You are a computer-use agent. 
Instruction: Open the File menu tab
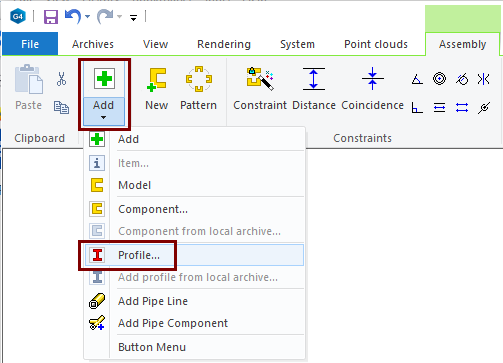30,44
